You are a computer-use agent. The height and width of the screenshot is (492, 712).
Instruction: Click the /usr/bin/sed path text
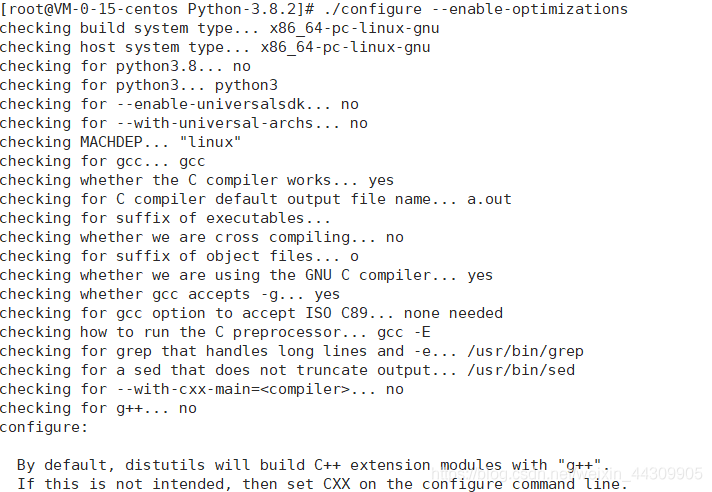[x=521, y=371]
